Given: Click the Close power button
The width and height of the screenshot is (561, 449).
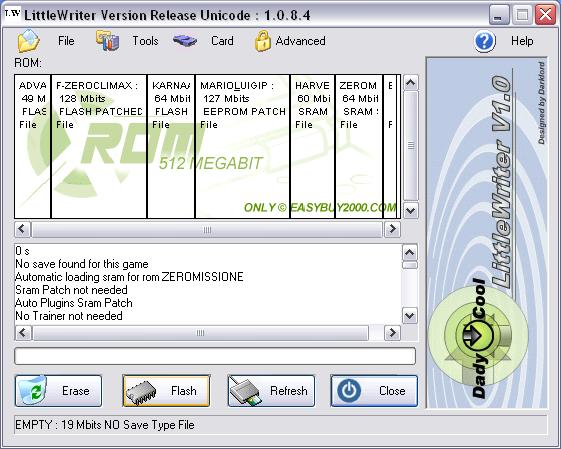Looking at the screenshot, I should 374,391.
